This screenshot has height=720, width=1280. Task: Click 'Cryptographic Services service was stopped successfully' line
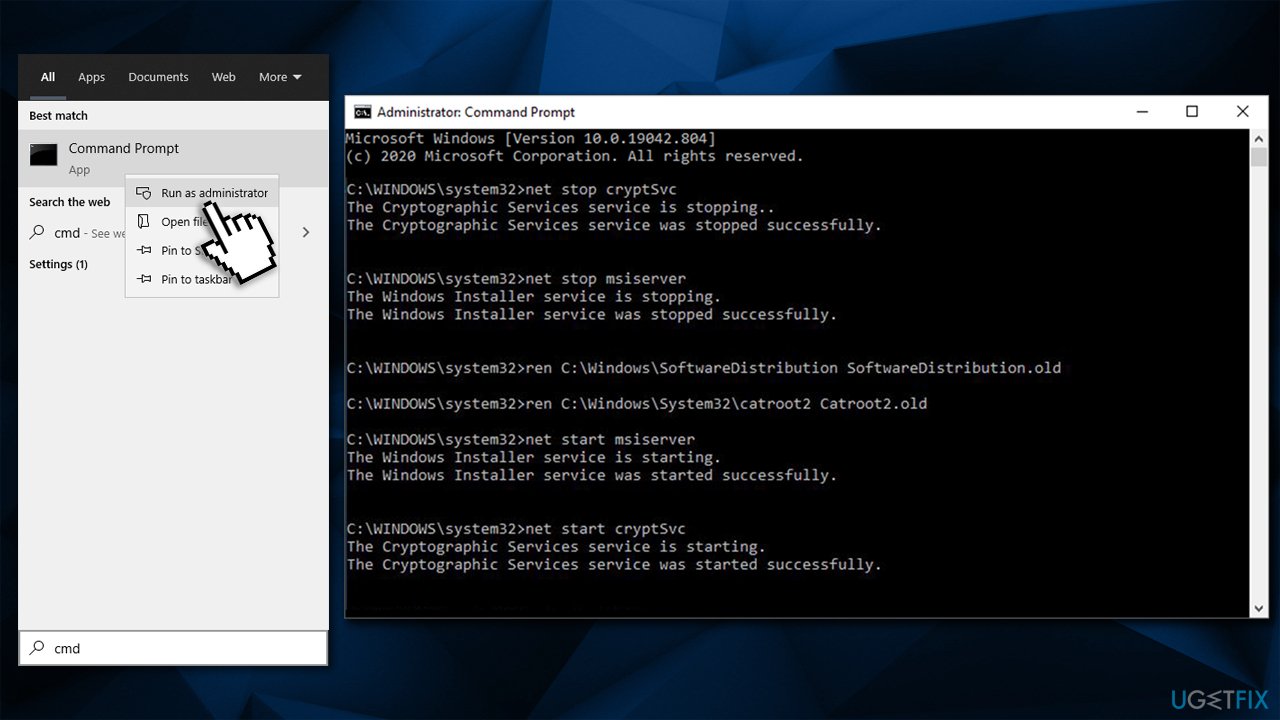pos(614,226)
